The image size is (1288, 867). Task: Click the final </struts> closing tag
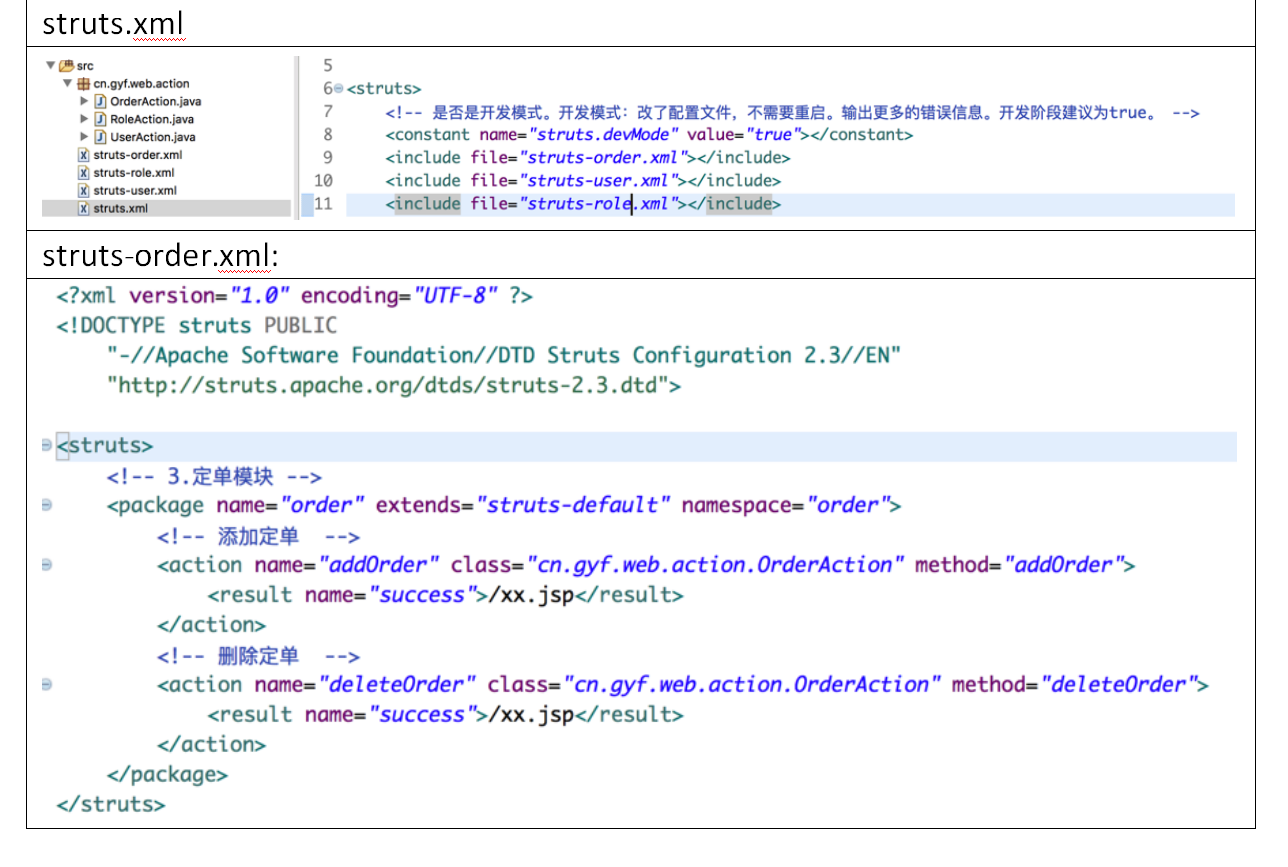111,805
